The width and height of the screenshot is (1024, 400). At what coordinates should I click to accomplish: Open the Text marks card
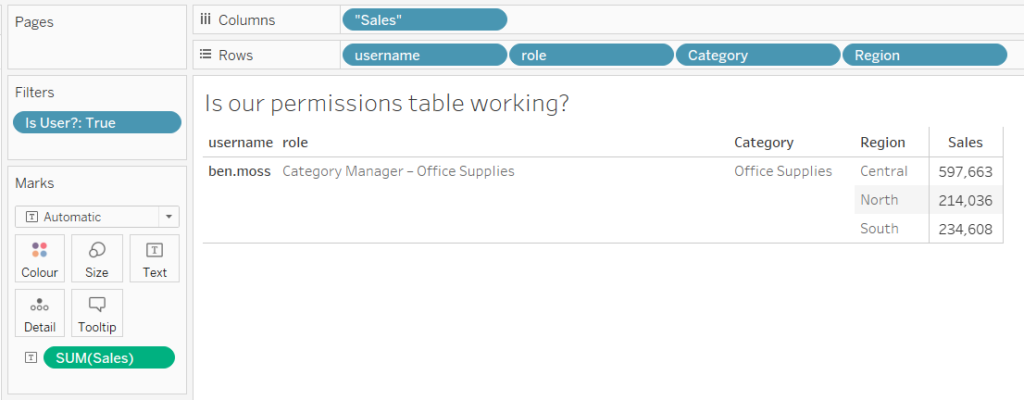coord(155,258)
